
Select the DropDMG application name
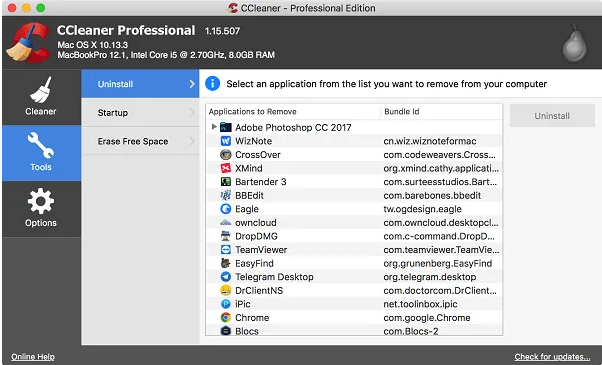tap(256, 236)
